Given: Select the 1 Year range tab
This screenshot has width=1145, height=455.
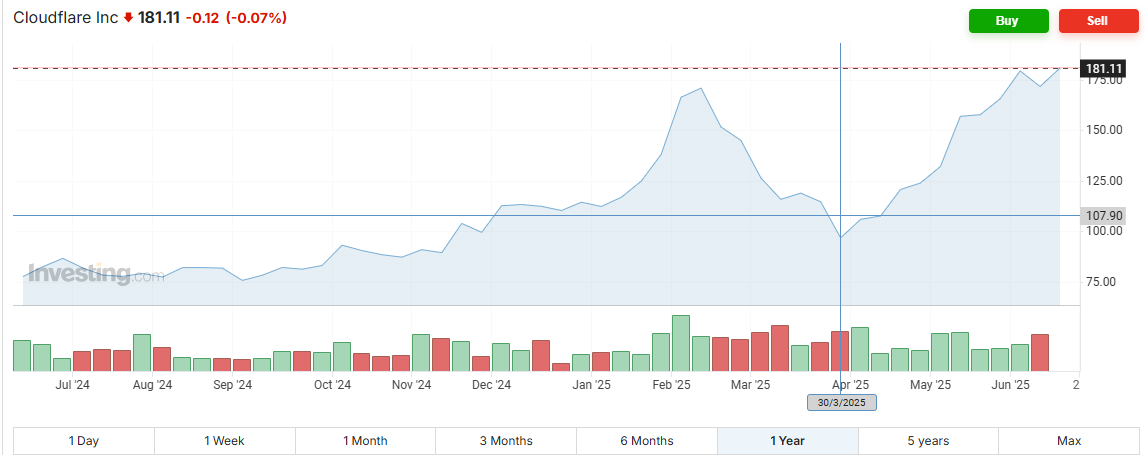Looking at the screenshot, I should (x=787, y=441).
